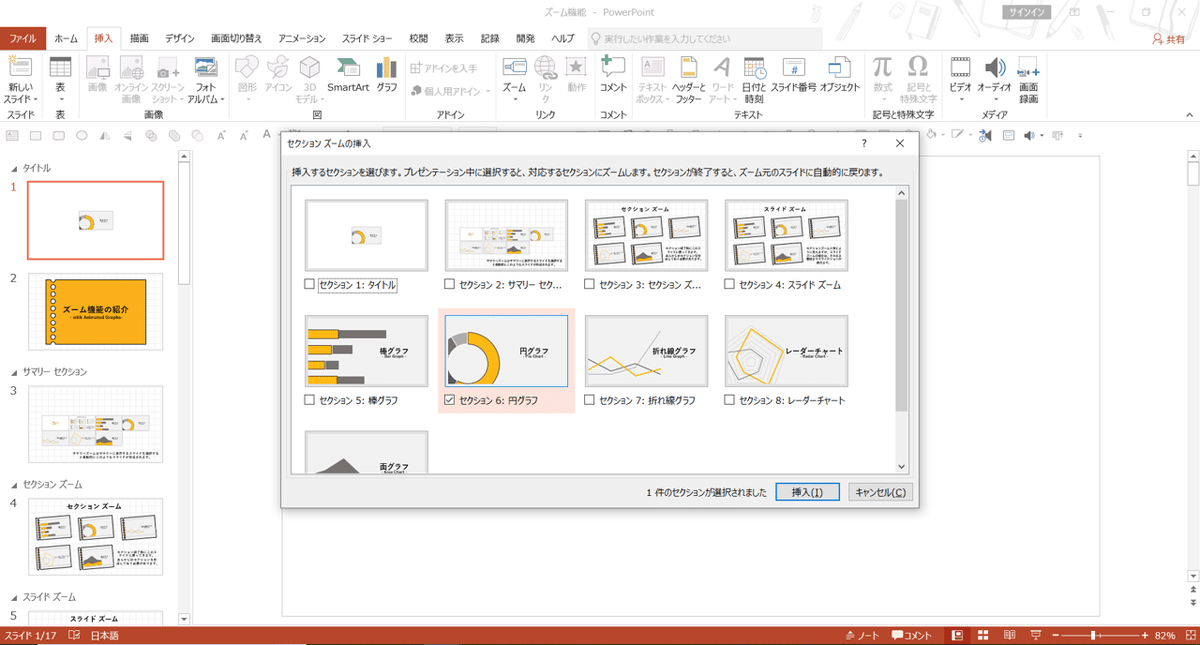
Task: Select slide 2 thumbnail in panel
Action: (95, 311)
